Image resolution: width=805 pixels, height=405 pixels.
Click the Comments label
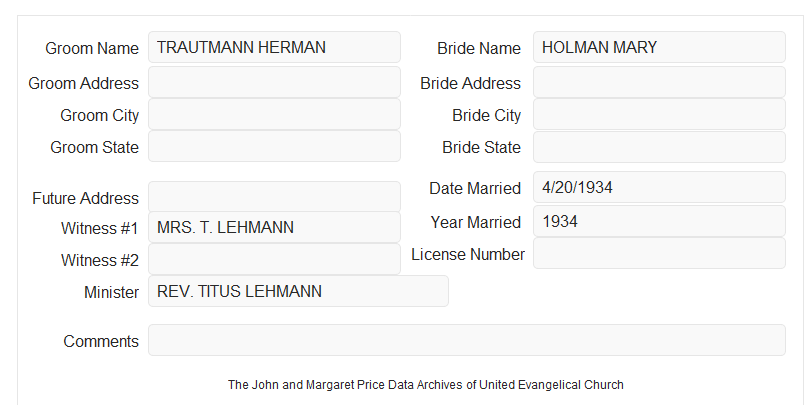tap(101, 341)
